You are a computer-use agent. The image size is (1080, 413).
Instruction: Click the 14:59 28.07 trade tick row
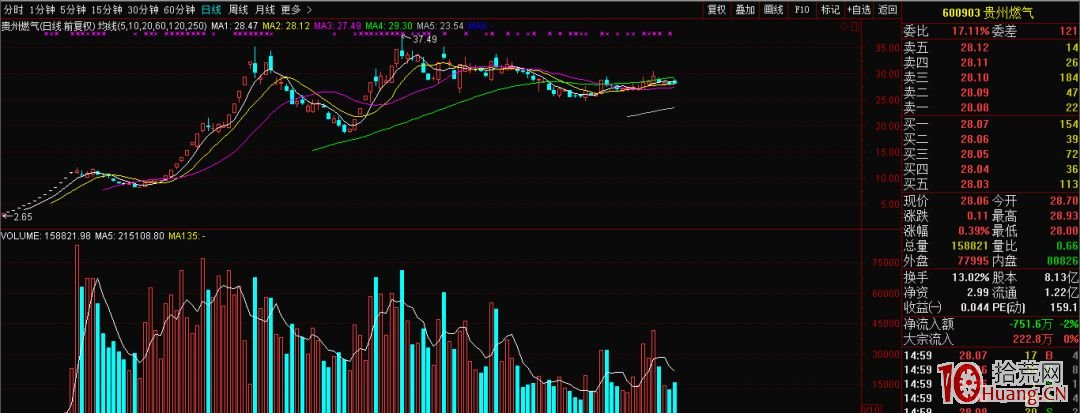990,355
